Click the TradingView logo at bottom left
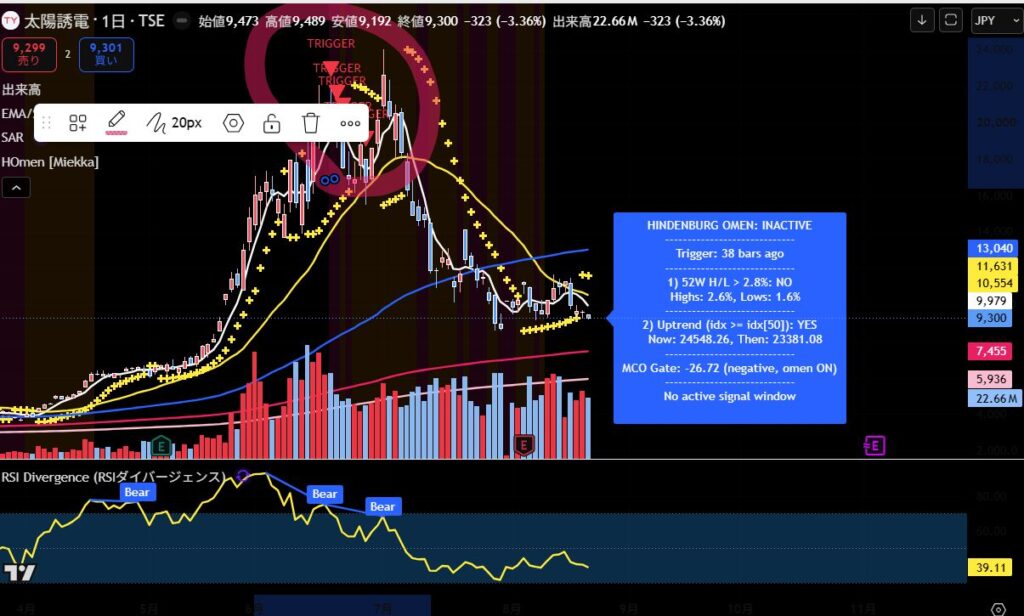The width and height of the screenshot is (1024, 616). pos(20,573)
